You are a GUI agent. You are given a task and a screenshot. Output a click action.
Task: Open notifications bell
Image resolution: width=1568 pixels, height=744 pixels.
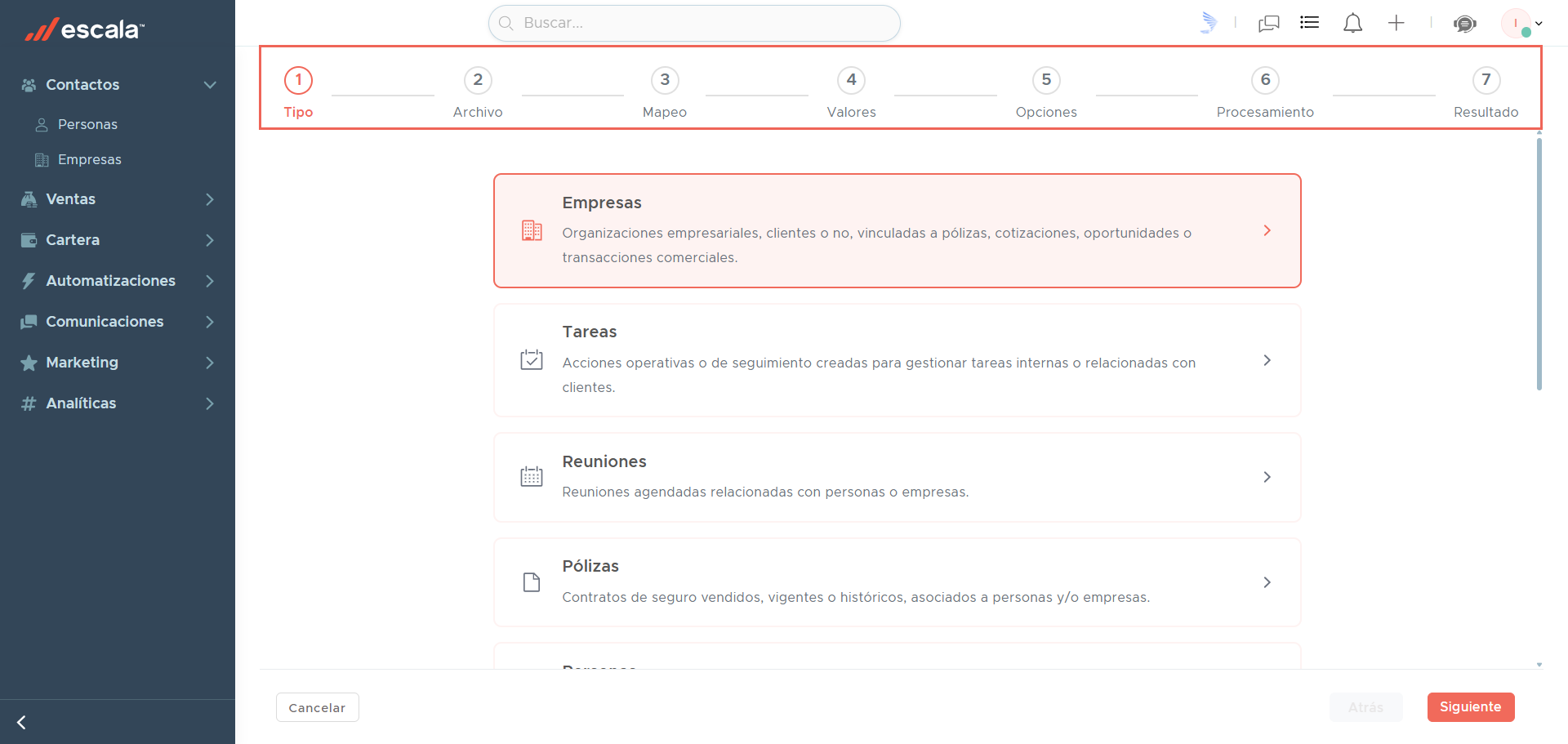click(1353, 23)
